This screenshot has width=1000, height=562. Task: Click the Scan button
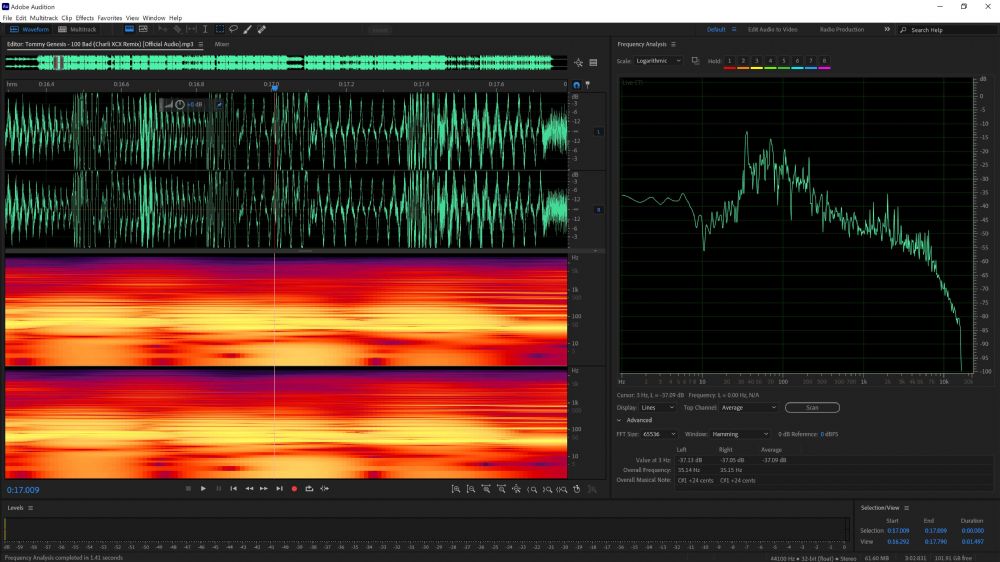[811, 407]
